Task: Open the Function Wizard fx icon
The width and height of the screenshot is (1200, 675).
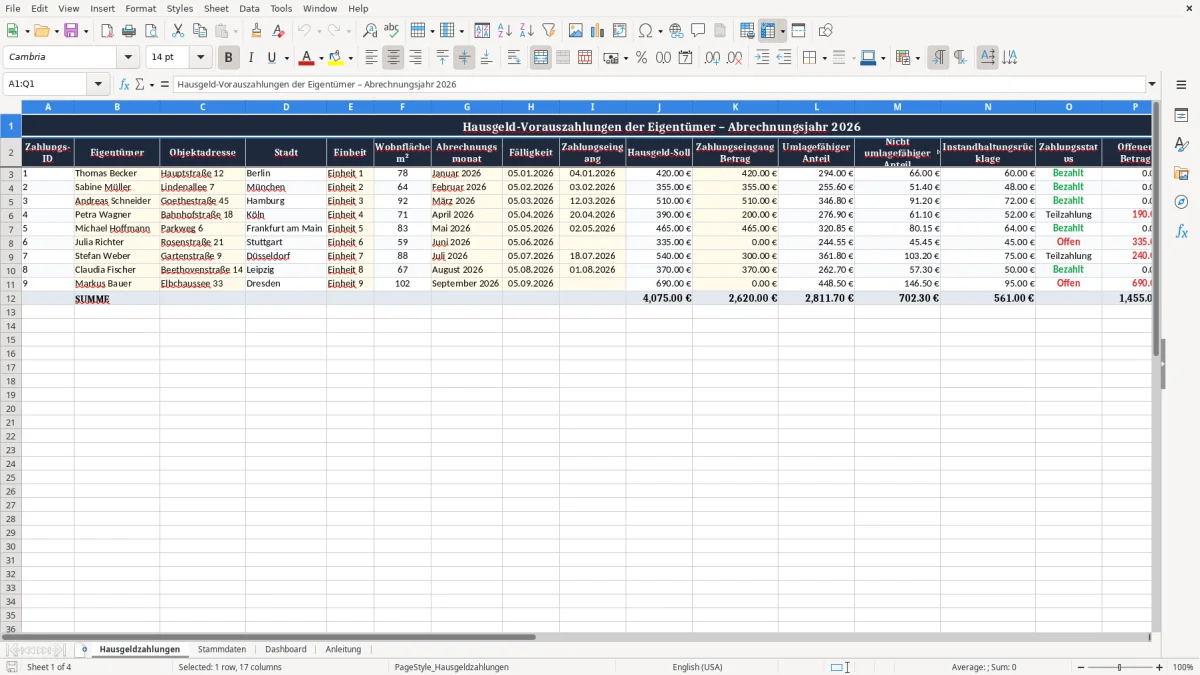Action: tap(125, 85)
